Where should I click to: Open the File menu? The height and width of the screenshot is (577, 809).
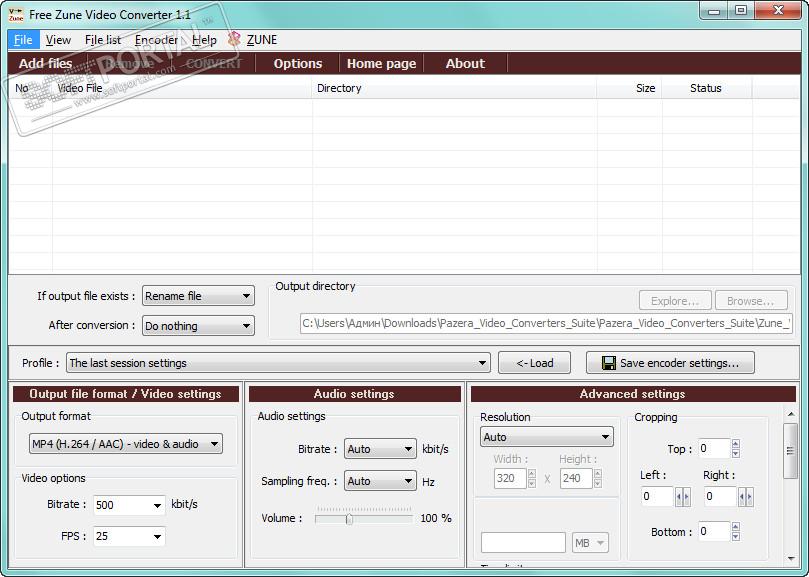click(23, 40)
